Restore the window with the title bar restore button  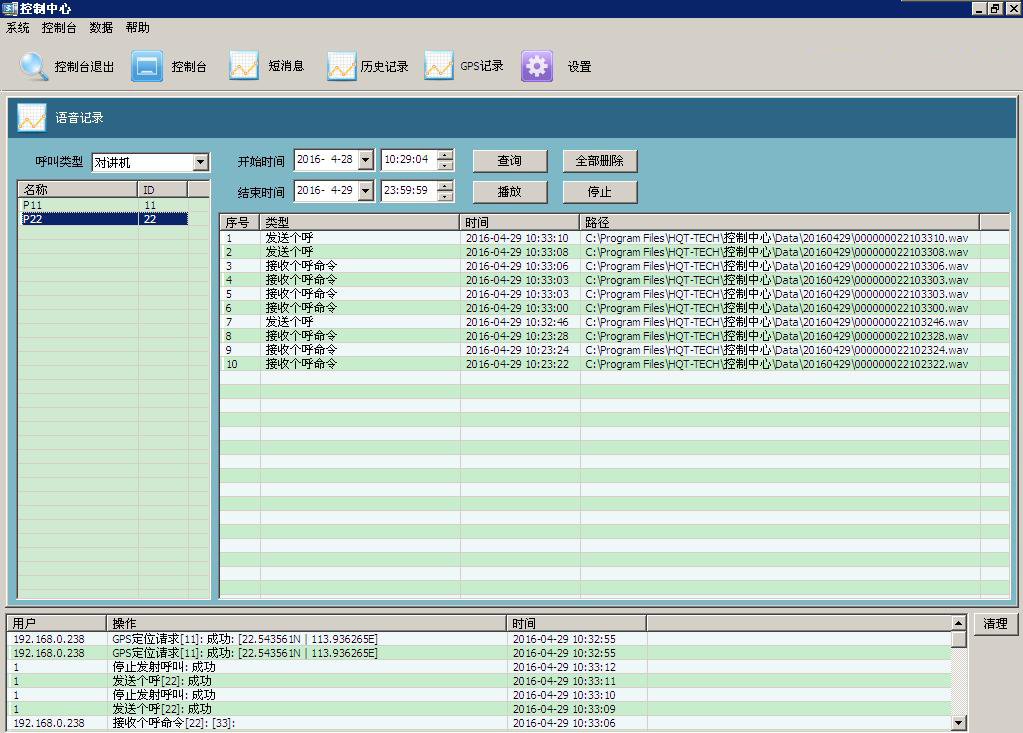click(995, 8)
